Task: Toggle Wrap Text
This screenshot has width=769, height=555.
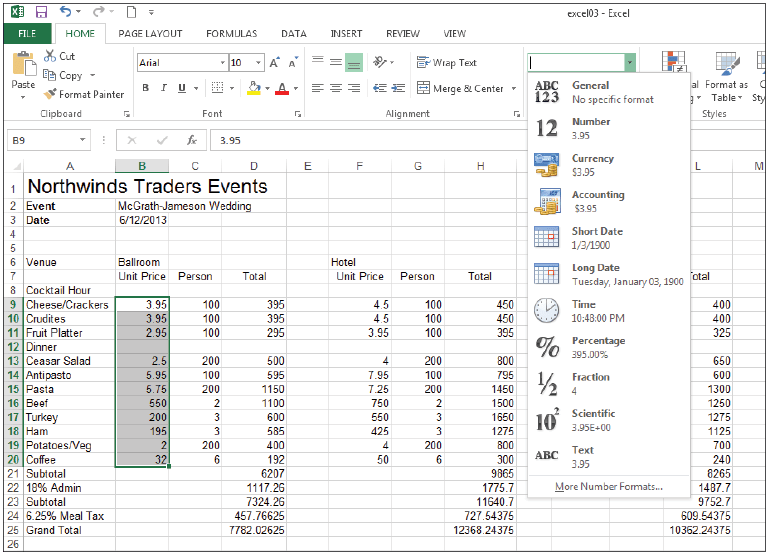Action: [x=447, y=63]
